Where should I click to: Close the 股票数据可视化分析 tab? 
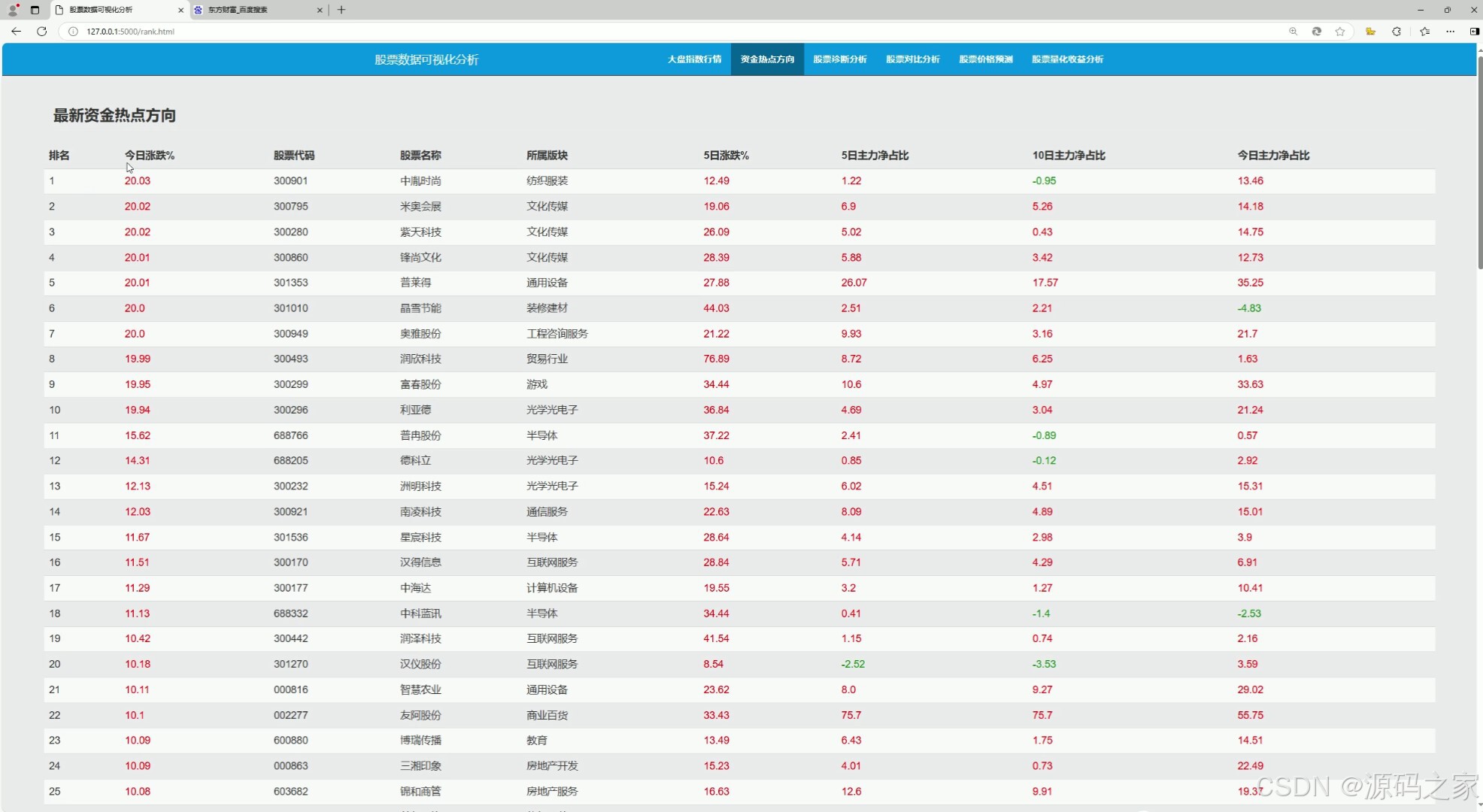180,10
